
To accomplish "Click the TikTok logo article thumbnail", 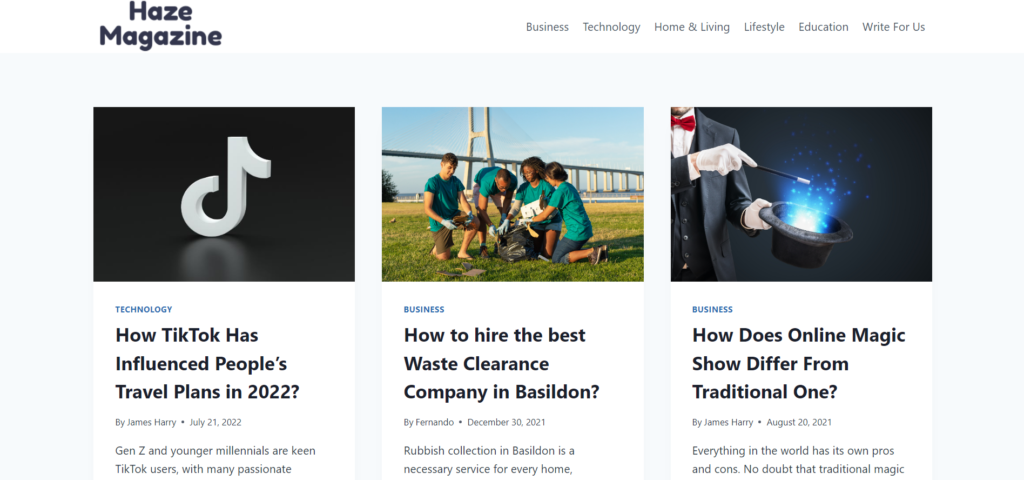I will coord(224,194).
